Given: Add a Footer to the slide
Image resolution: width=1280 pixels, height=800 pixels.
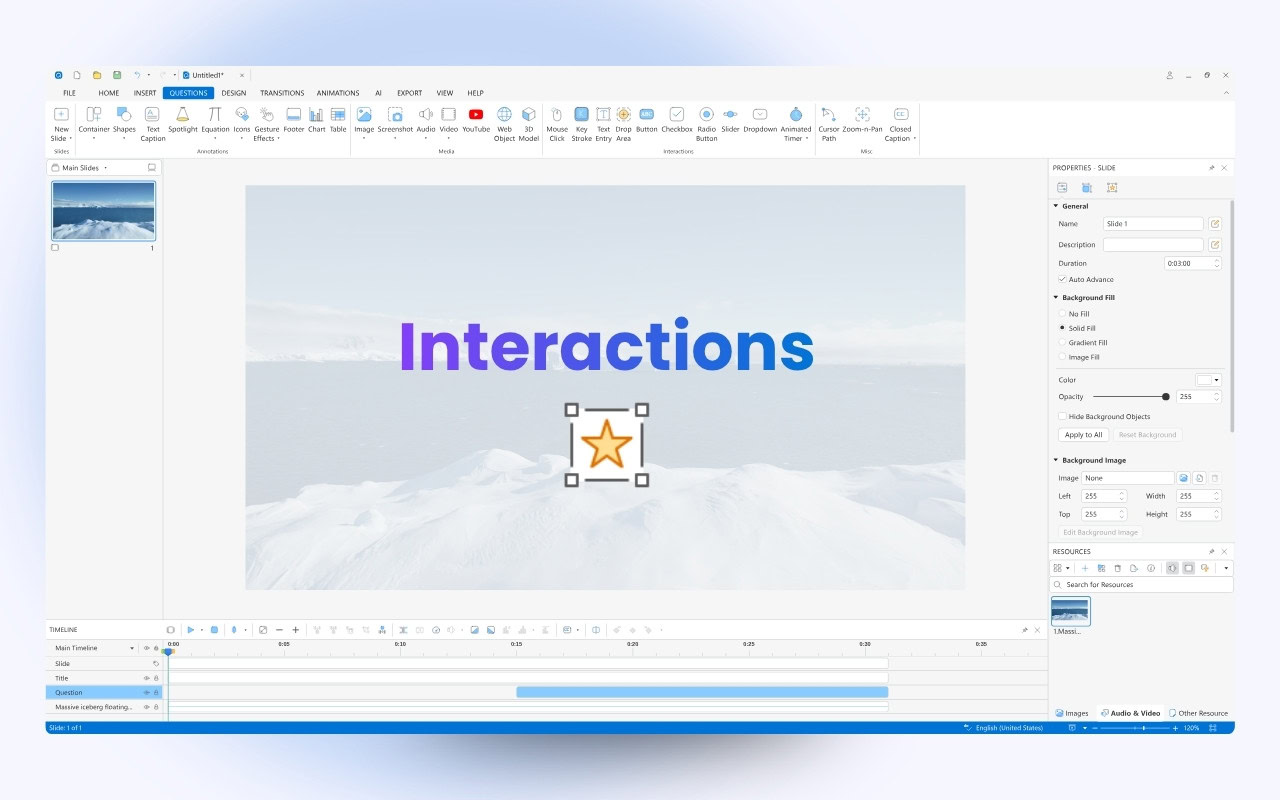Looking at the screenshot, I should tap(294, 120).
